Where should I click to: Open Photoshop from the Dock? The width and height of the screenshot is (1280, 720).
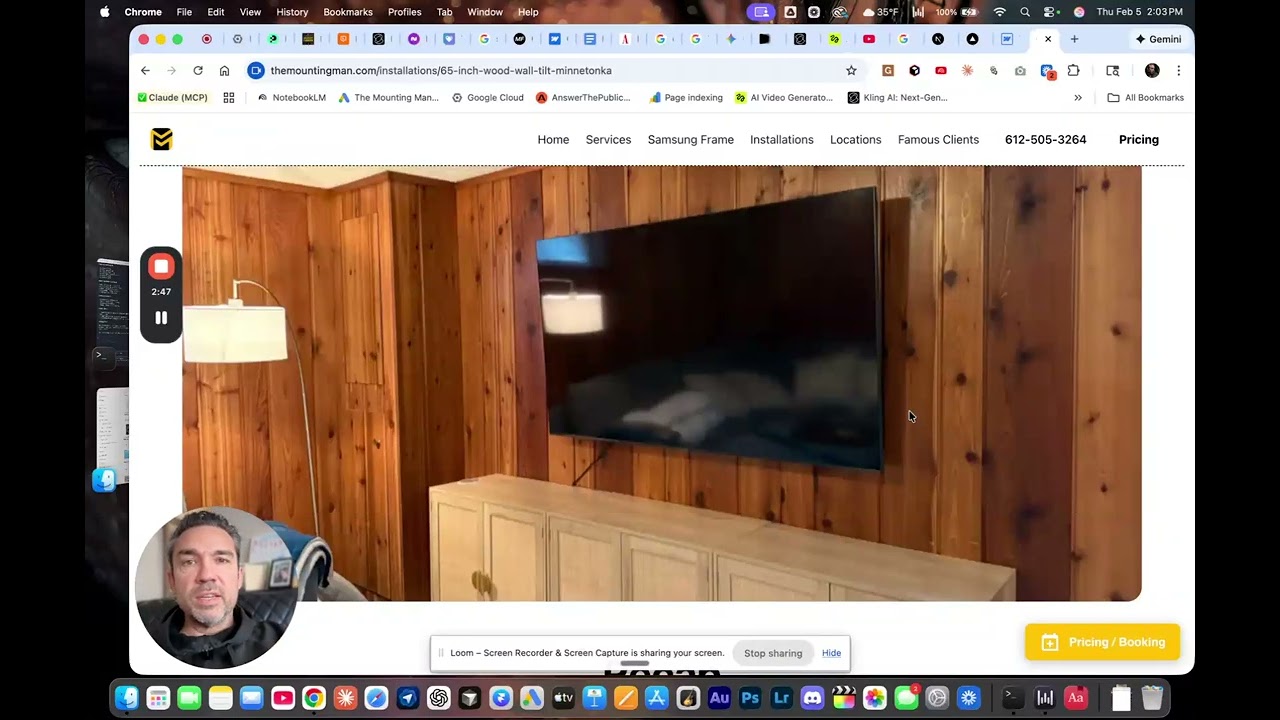pos(750,698)
